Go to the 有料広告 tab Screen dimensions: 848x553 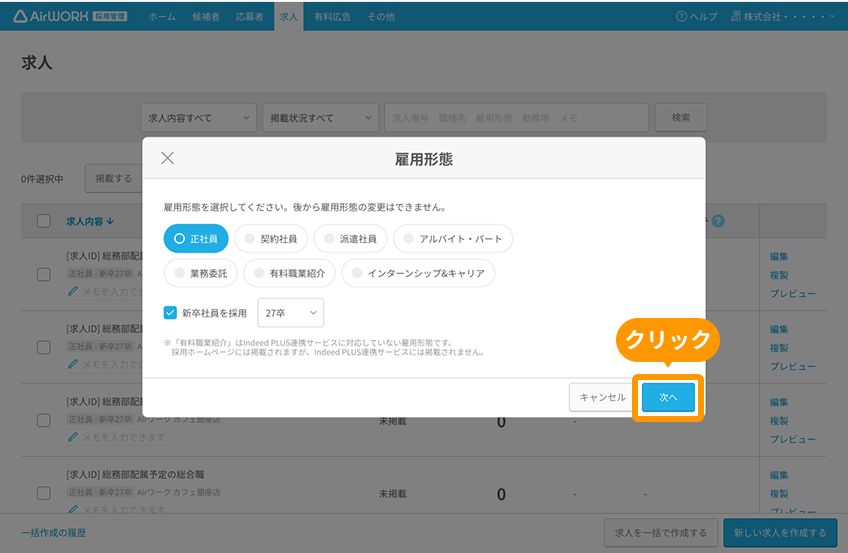tap(333, 17)
